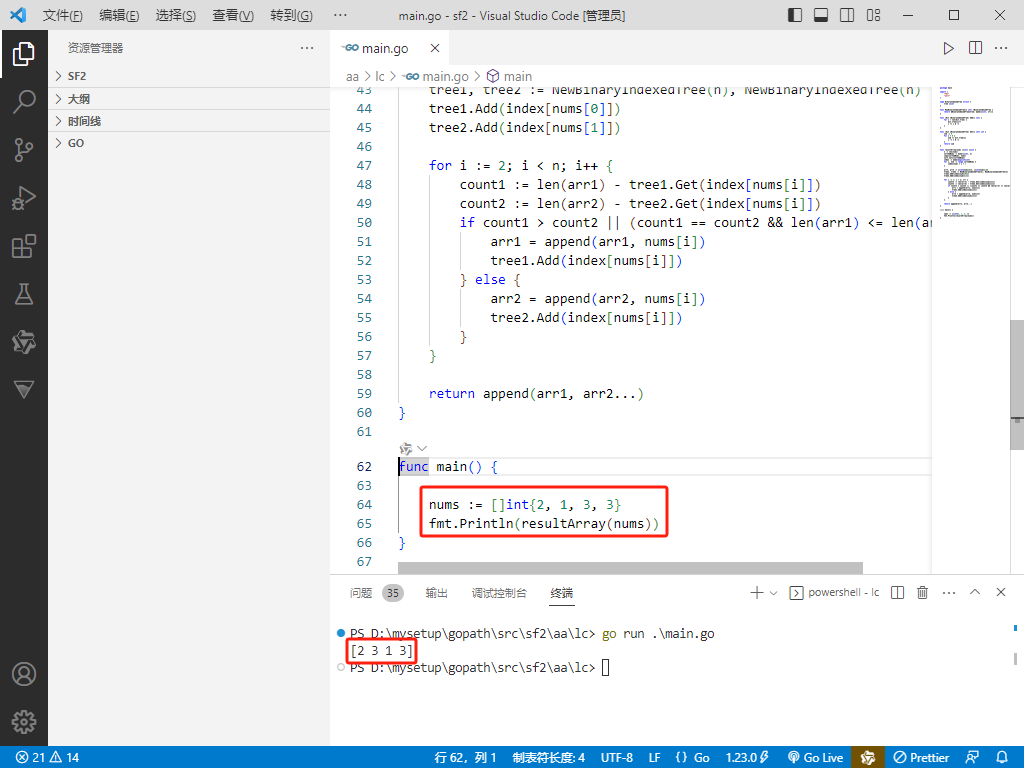Run the Go file with play button
The height and width of the screenshot is (768, 1024).
pyautogui.click(x=948, y=48)
